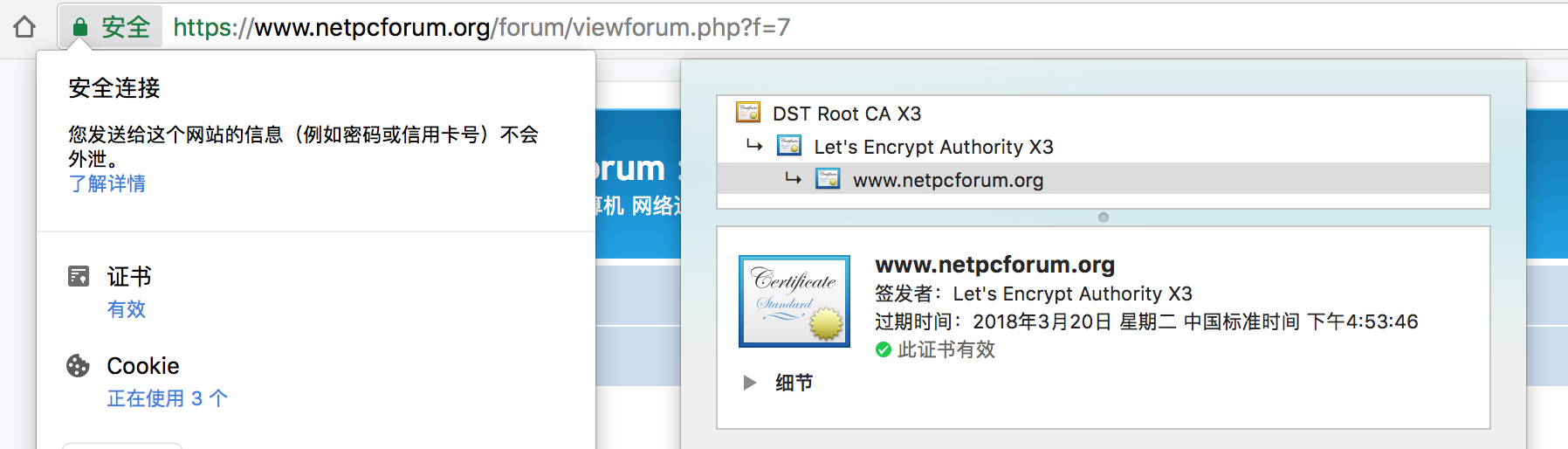This screenshot has width=1568, height=449.
Task: Select the www.netpcforum.org certificate row
Action: point(1104,179)
